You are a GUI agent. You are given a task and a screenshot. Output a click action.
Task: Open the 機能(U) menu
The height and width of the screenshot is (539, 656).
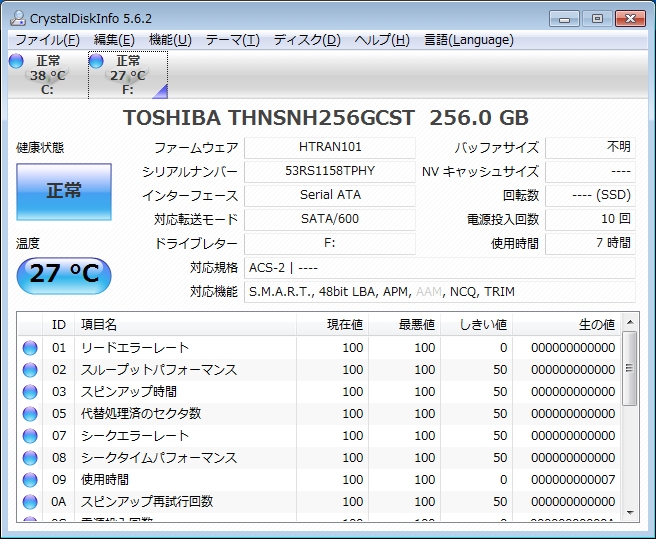click(170, 40)
